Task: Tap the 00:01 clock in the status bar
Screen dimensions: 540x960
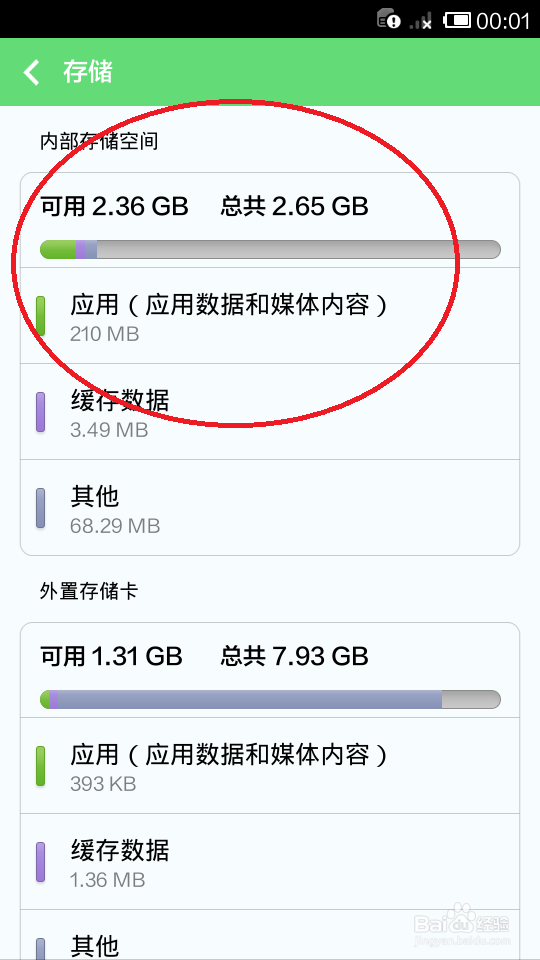Action: tap(503, 21)
